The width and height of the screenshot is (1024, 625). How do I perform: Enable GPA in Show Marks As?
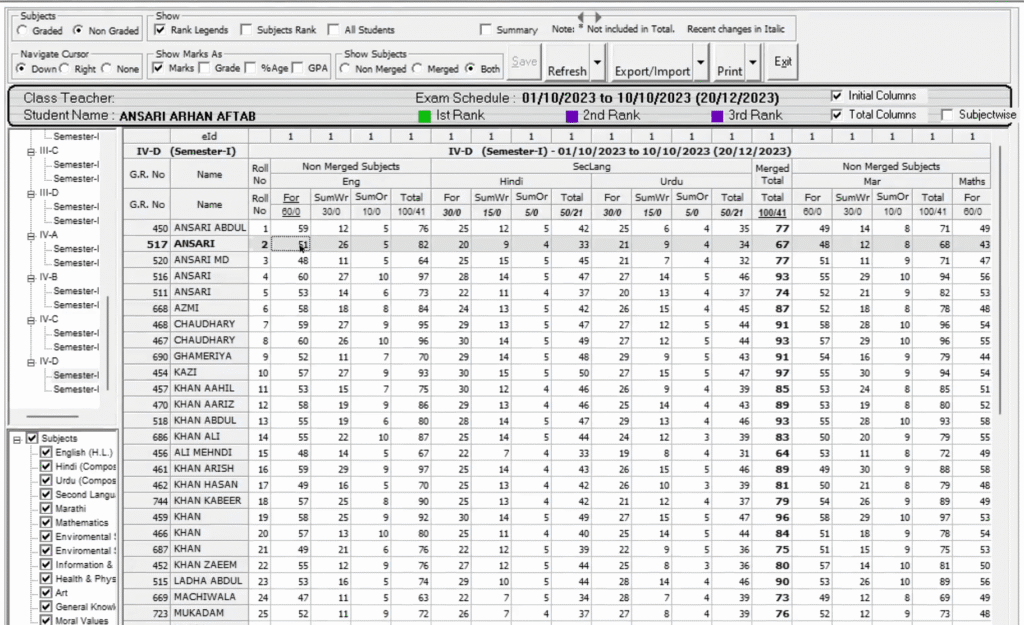coord(297,68)
